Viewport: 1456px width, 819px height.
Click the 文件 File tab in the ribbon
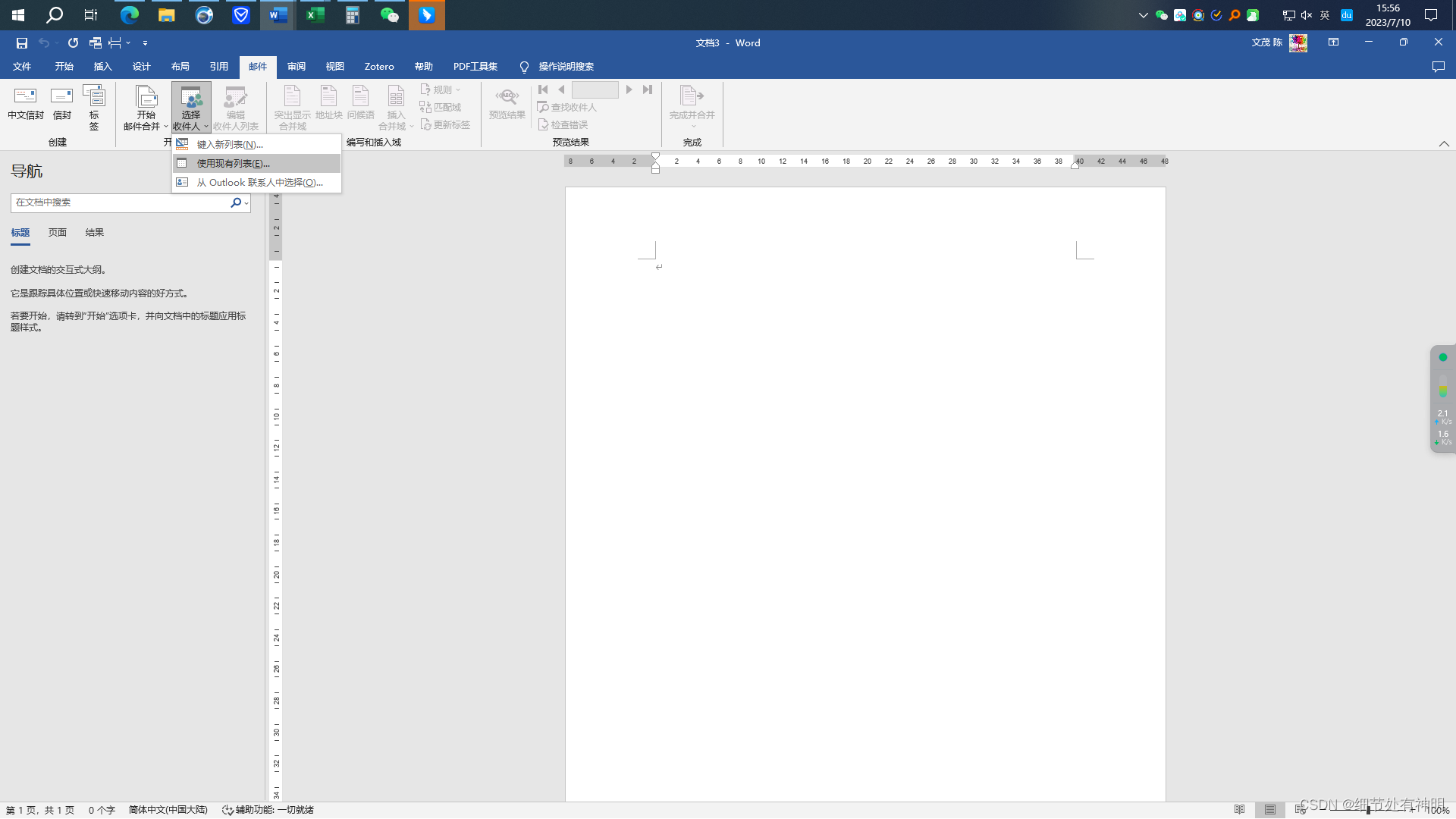(x=22, y=67)
